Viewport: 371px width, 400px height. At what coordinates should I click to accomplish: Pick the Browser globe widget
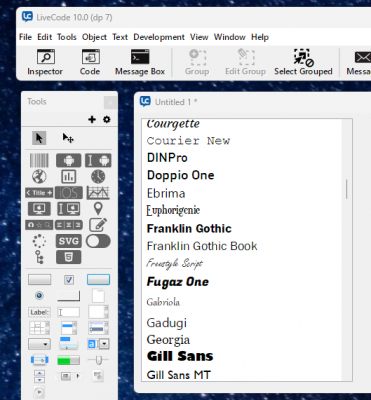pos(39,177)
